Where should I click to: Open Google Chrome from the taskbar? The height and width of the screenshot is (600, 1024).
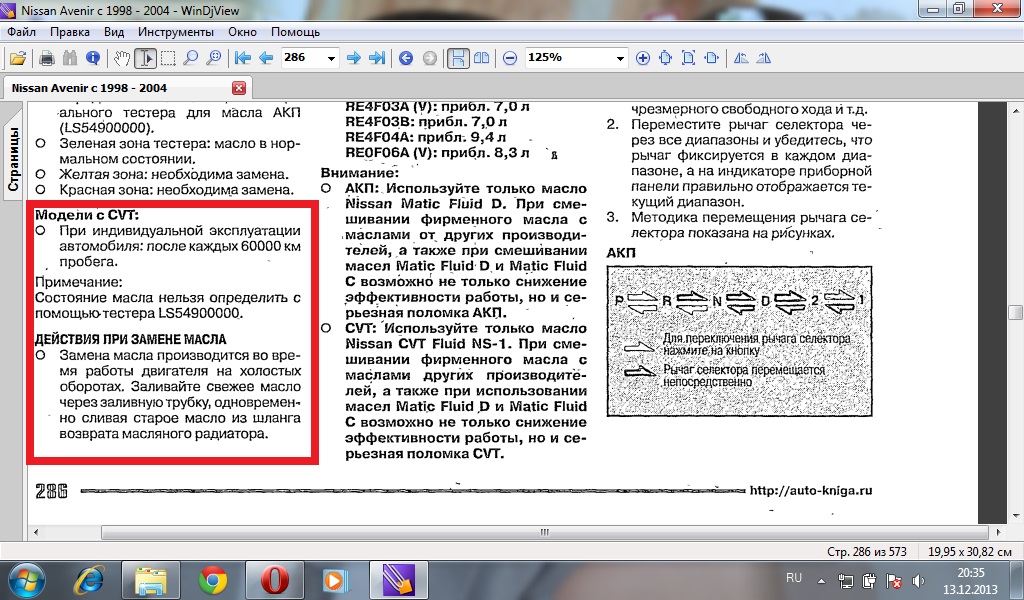(212, 579)
